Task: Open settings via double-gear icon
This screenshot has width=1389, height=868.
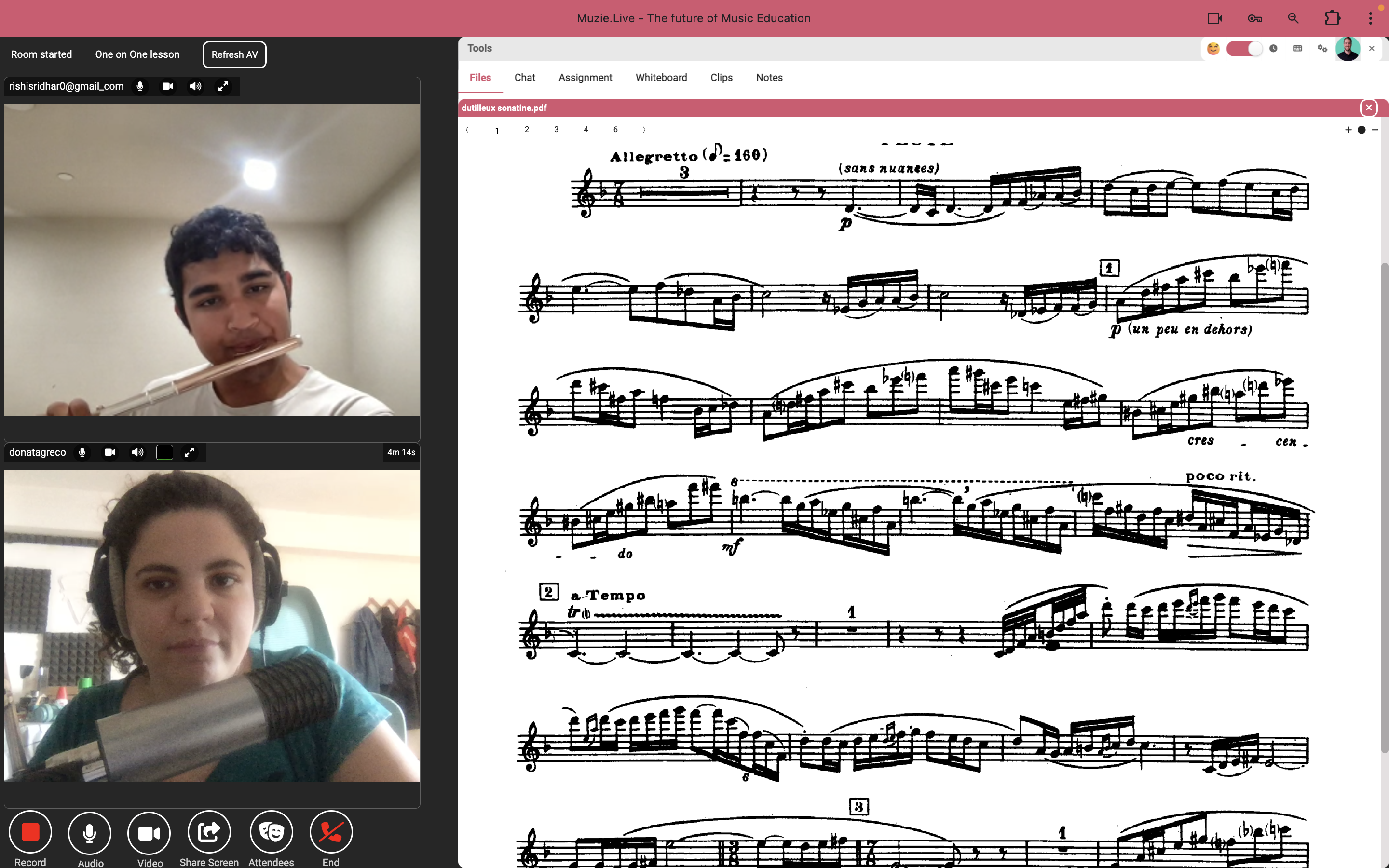Action: click(1322, 49)
